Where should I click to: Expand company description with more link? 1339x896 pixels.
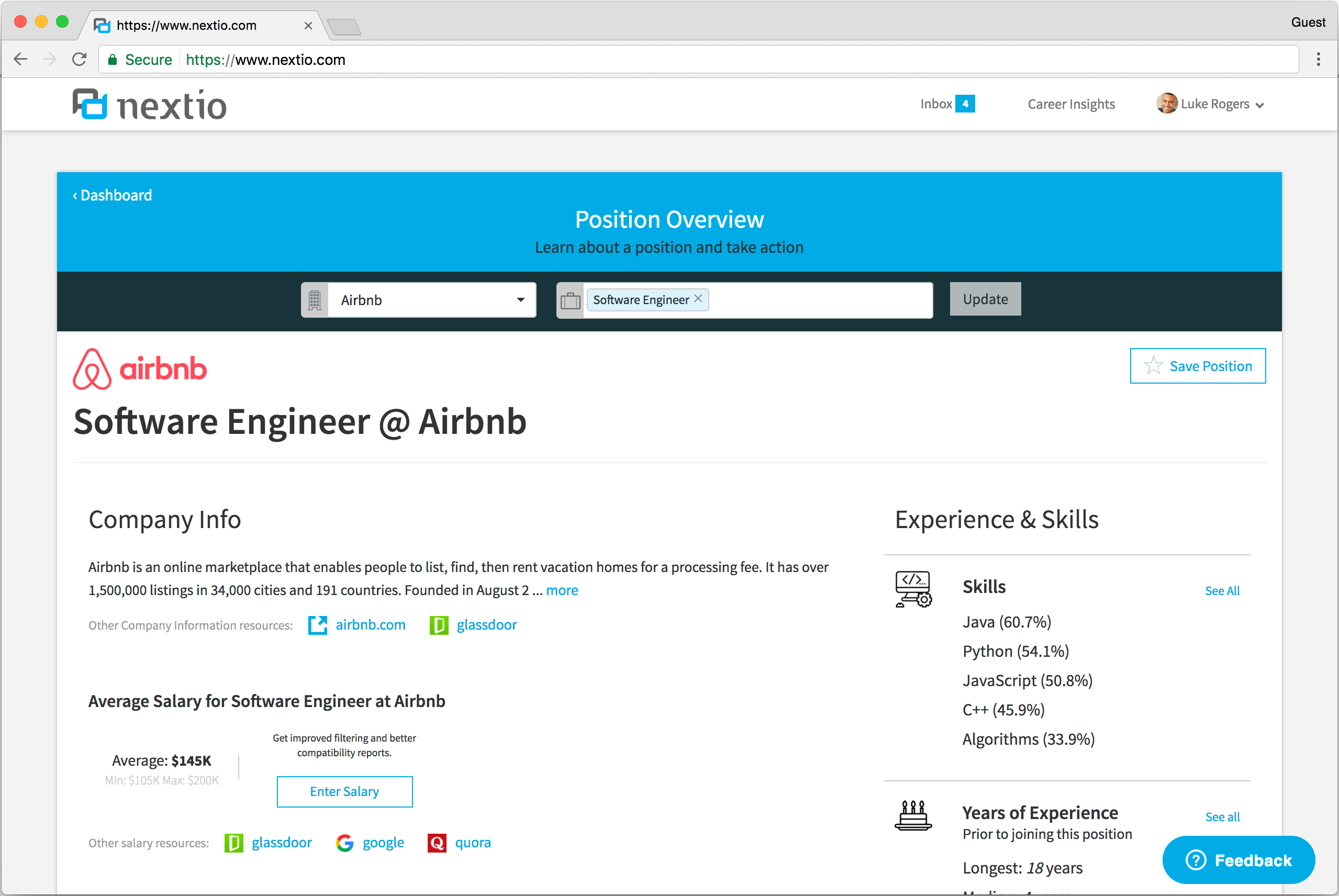561,590
